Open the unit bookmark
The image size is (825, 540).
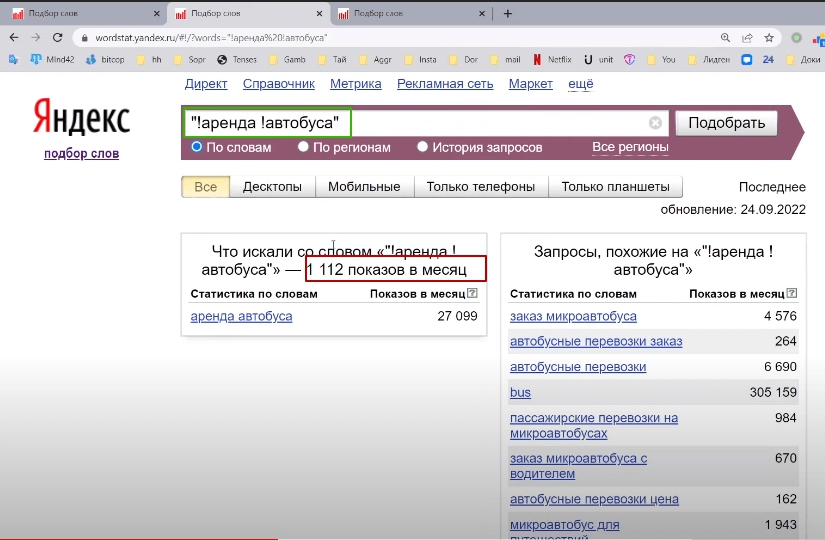coord(599,59)
